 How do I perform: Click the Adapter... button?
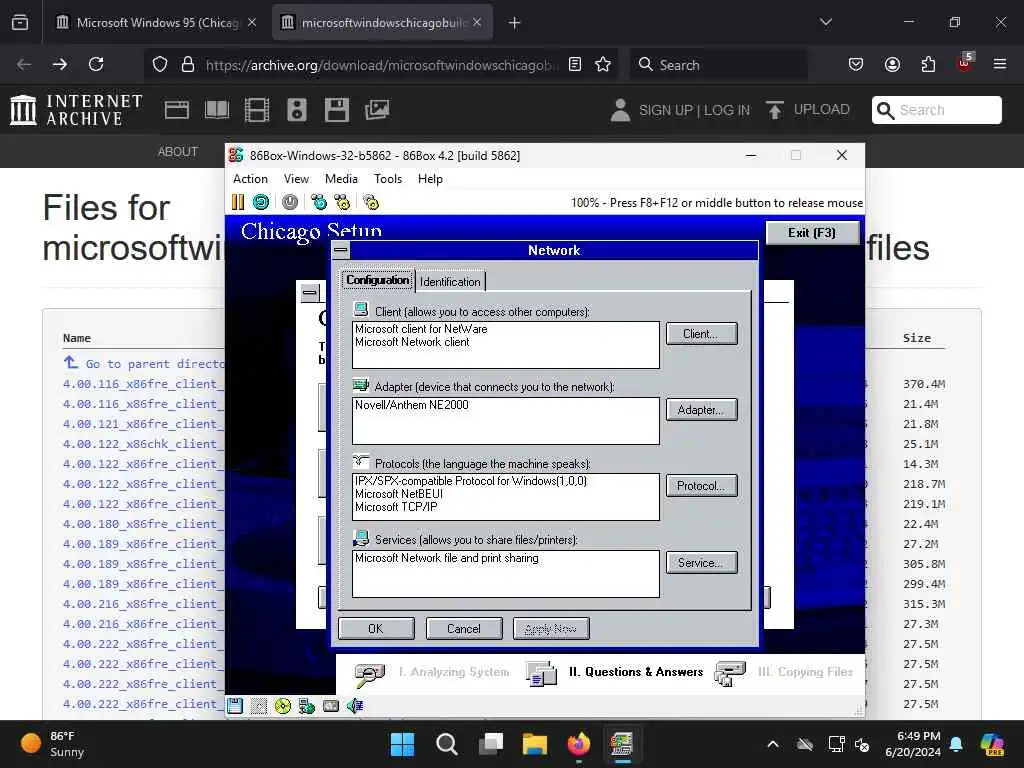(x=701, y=410)
